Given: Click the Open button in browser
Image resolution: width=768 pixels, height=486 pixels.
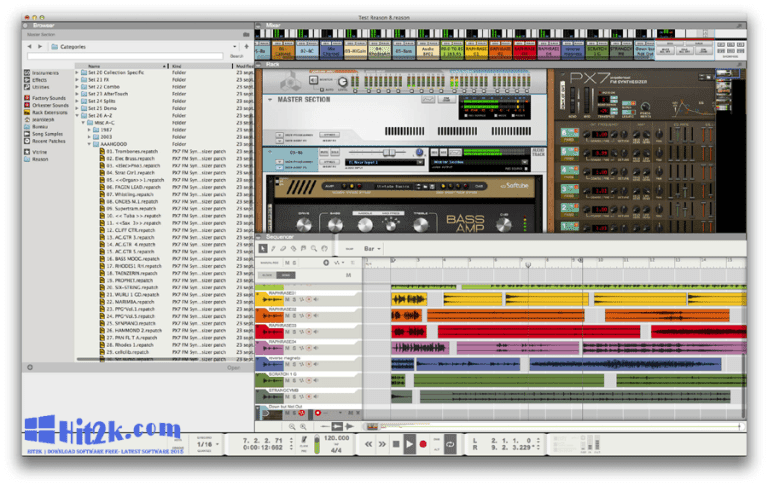Looking at the screenshot, I should pyautogui.click(x=234, y=367).
